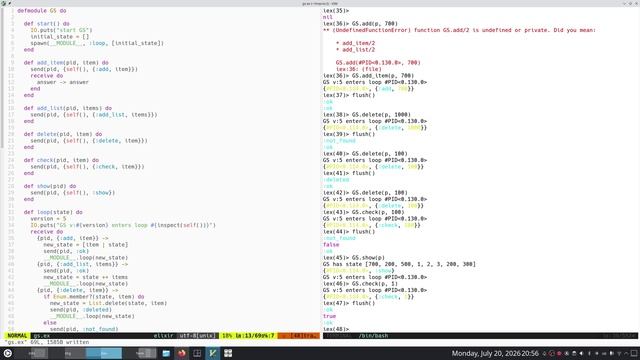Click the gs.ex filename in the statusline

click(42, 336)
